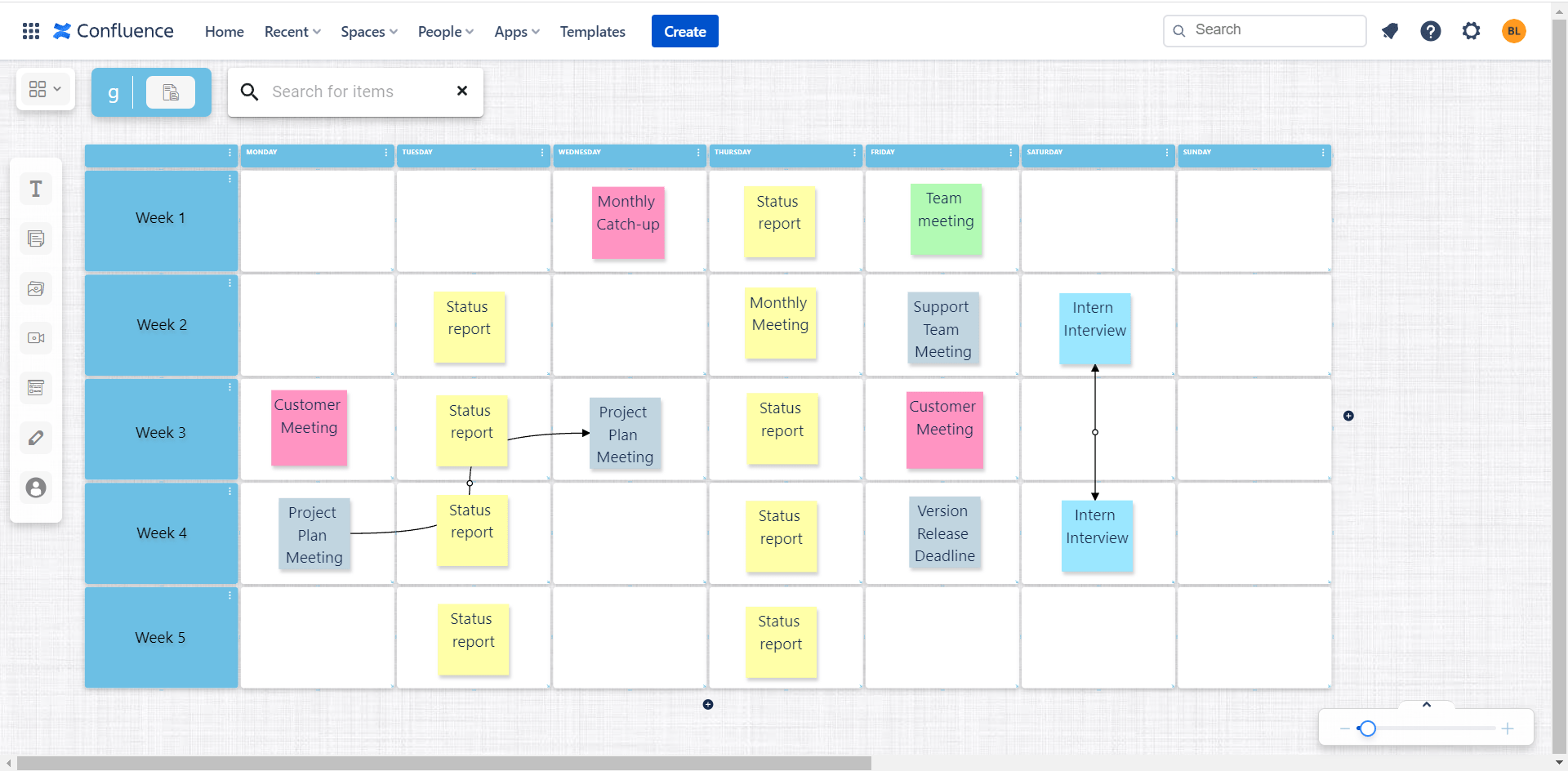Open notifications bell icon
The width and height of the screenshot is (1568, 771).
[x=1390, y=31]
